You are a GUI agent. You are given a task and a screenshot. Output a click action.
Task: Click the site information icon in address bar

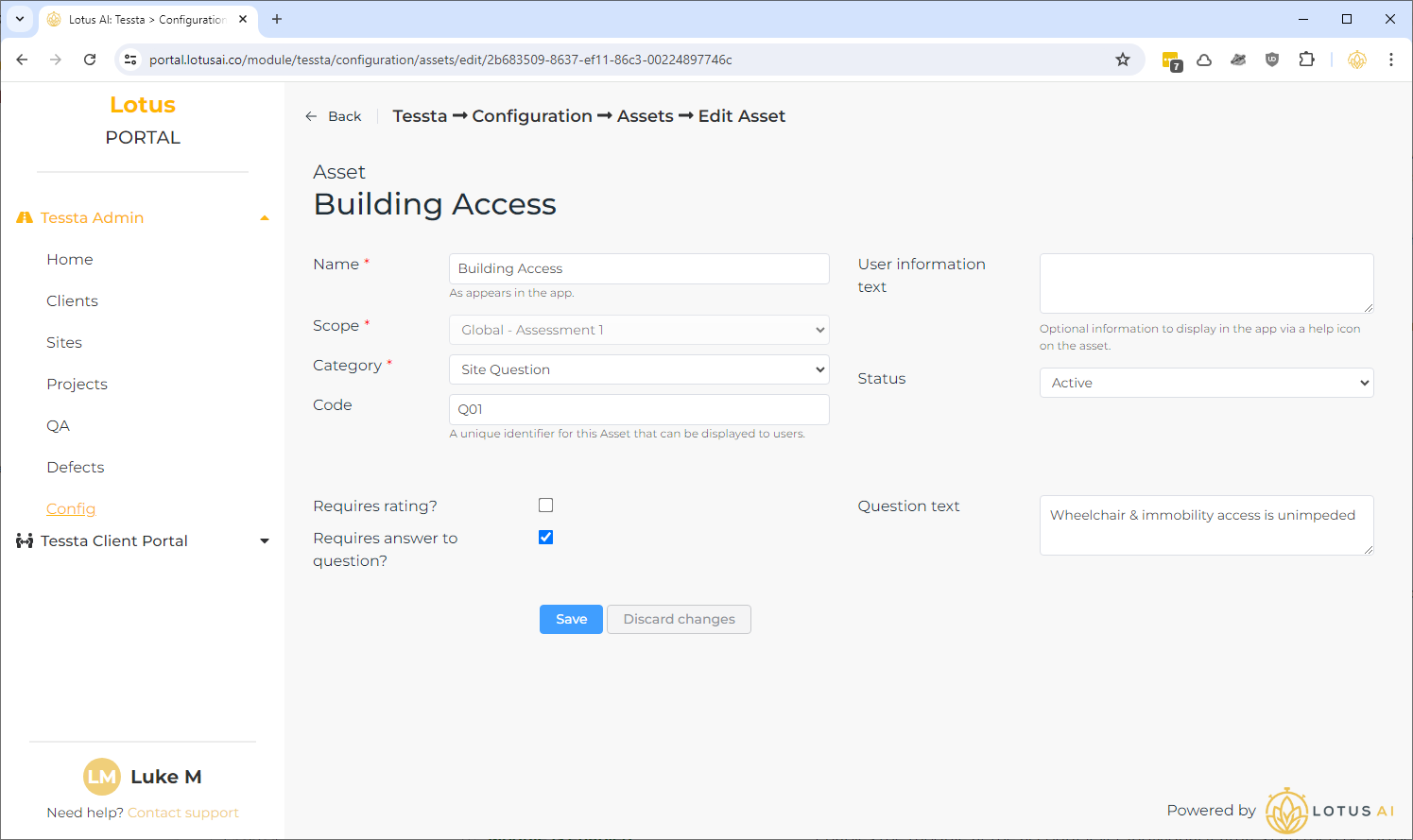coord(131,60)
